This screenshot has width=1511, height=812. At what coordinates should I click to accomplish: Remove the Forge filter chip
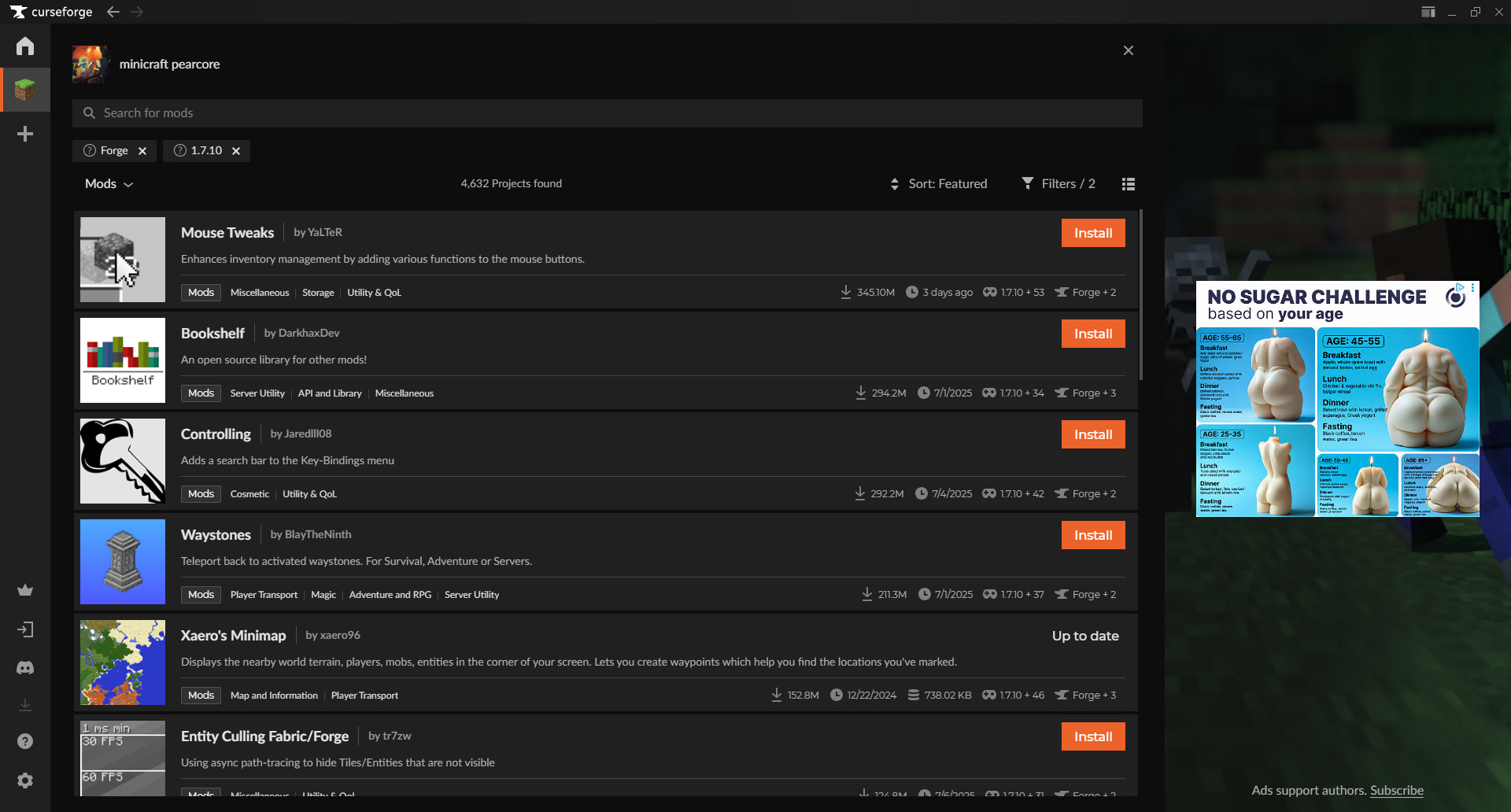[x=142, y=151]
